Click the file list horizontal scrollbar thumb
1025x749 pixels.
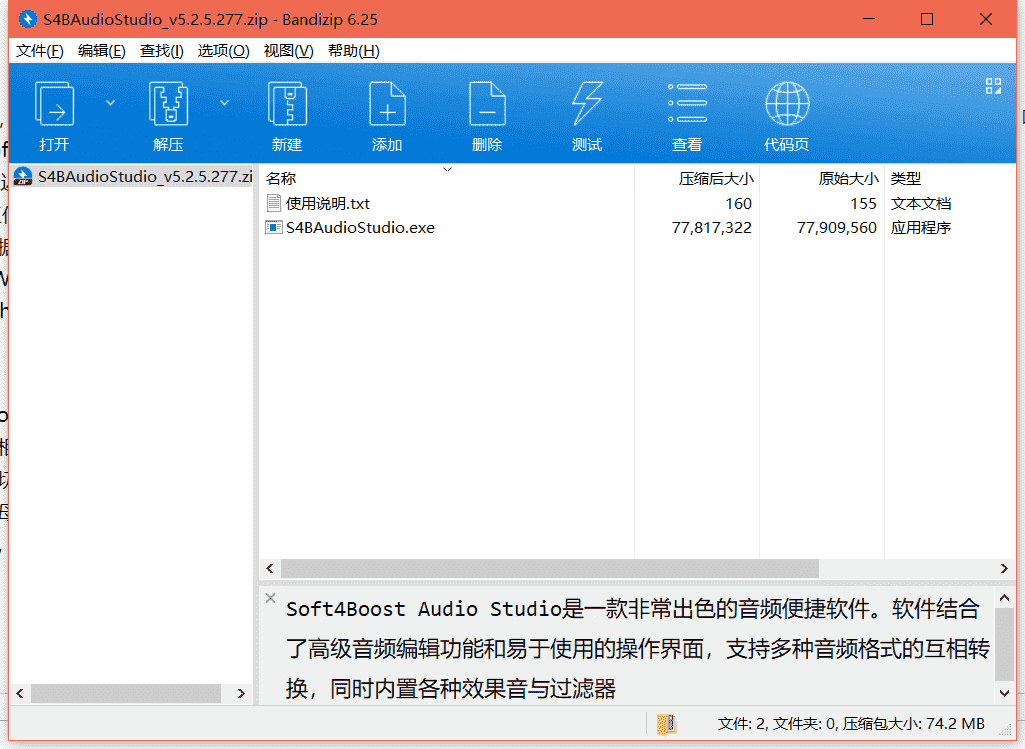point(550,569)
